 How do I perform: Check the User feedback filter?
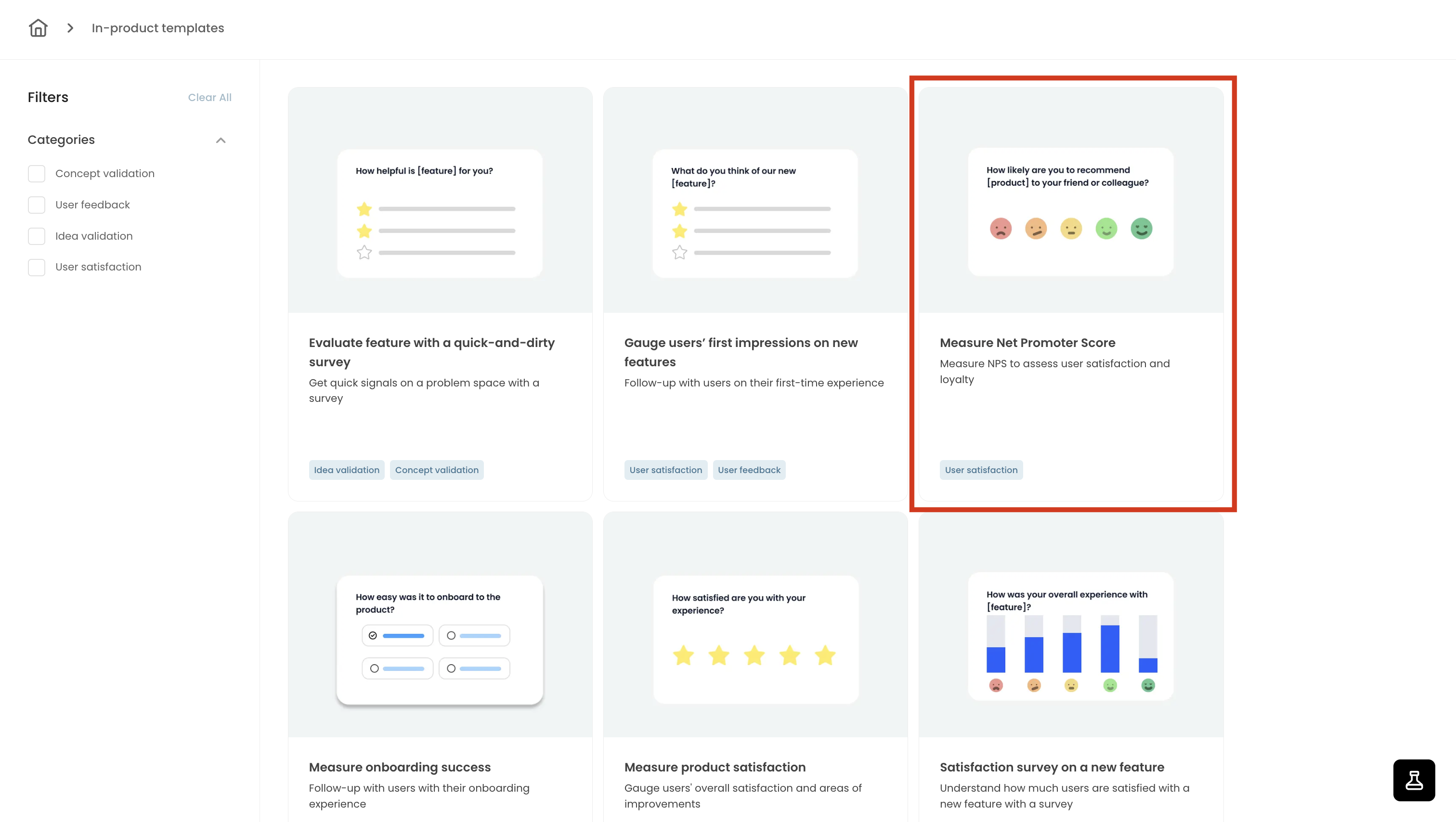[37, 205]
